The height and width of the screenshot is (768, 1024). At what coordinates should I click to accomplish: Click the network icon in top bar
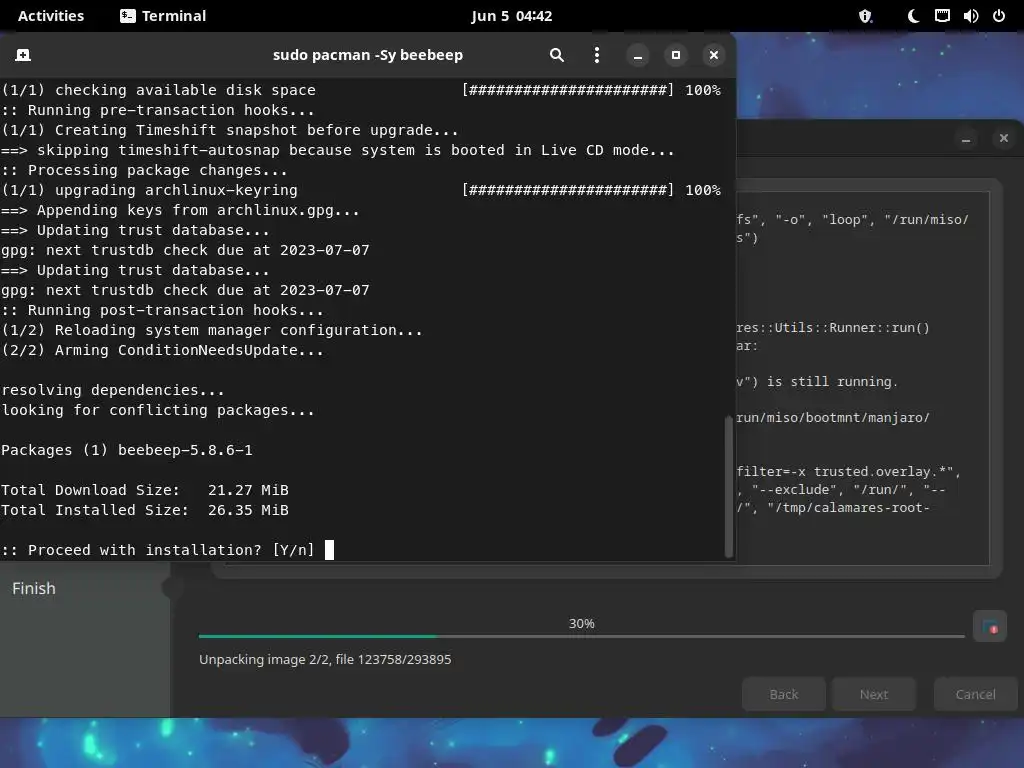[x=942, y=16]
